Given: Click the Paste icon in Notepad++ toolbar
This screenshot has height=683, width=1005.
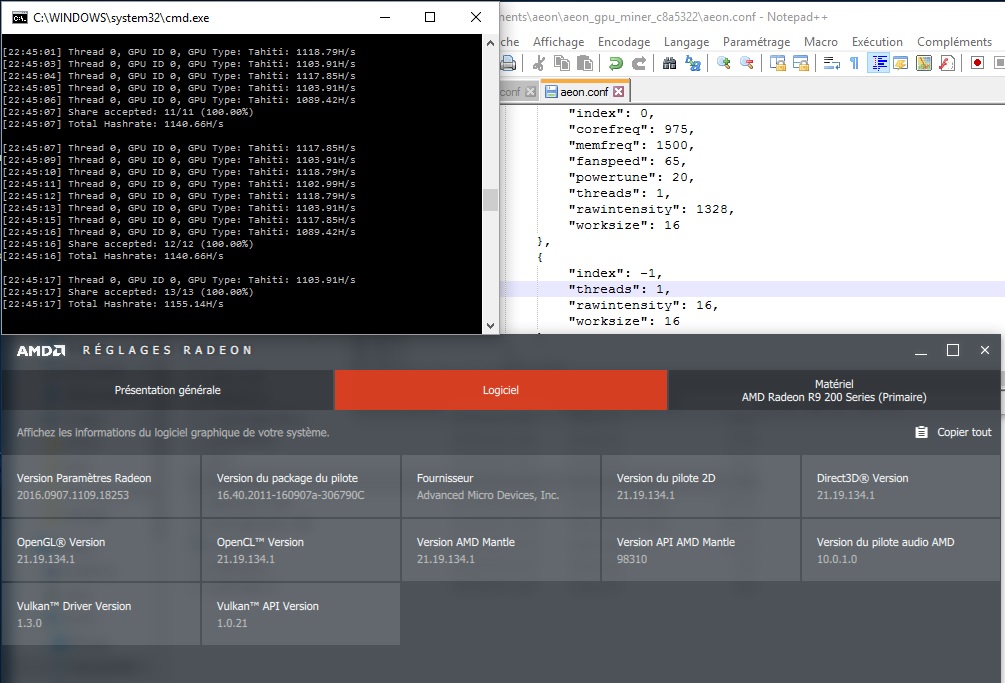Looking at the screenshot, I should click(x=585, y=63).
